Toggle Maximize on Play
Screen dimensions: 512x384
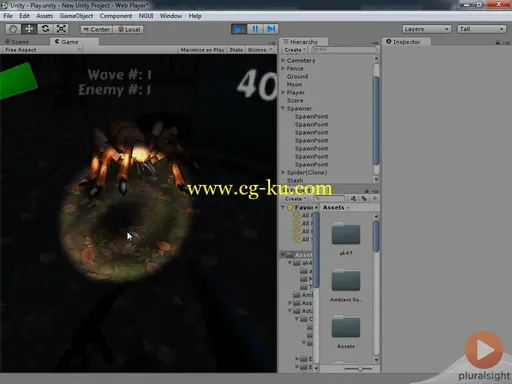click(202, 50)
